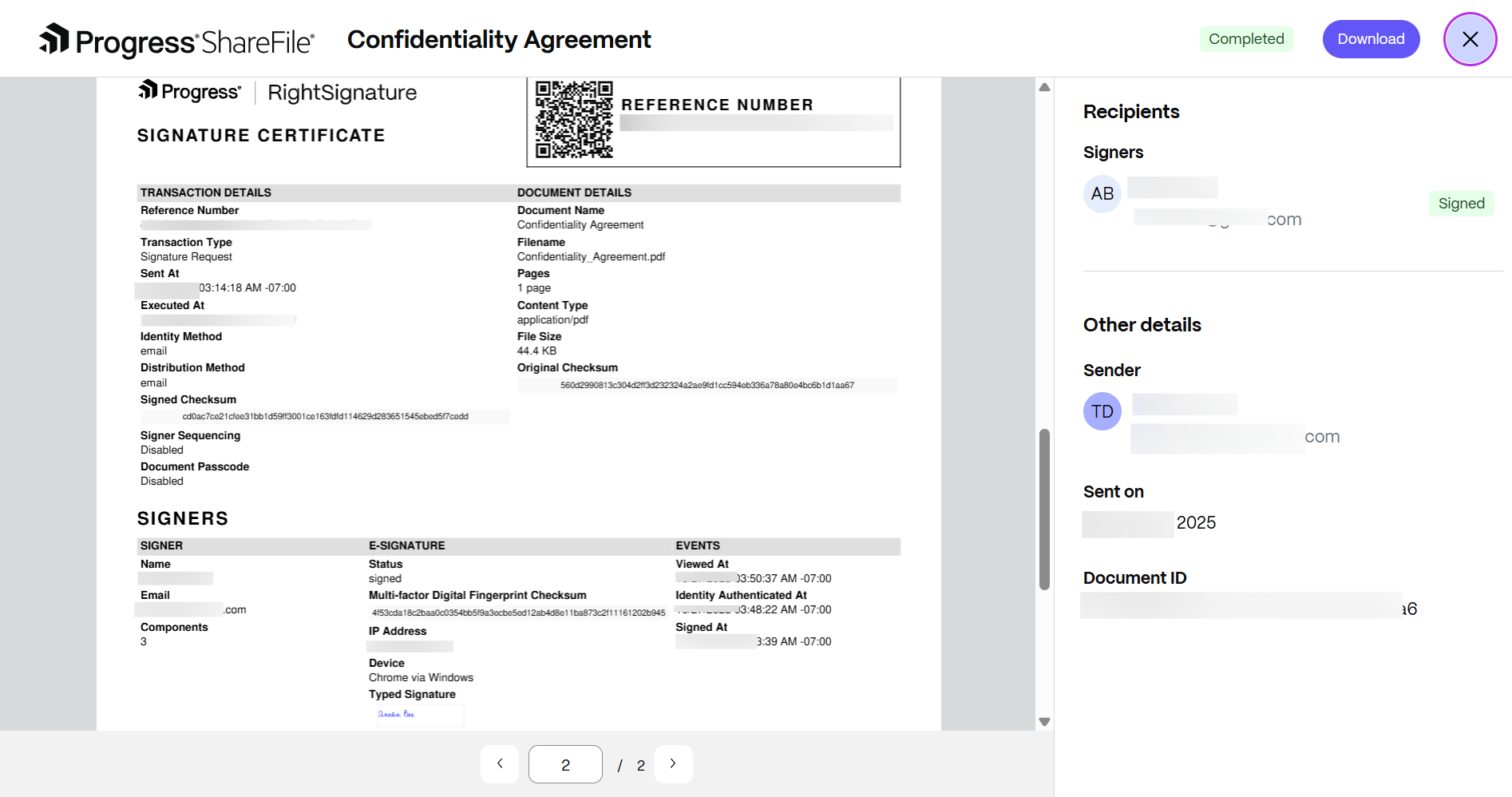Click the AB signer avatar

tap(1102, 193)
